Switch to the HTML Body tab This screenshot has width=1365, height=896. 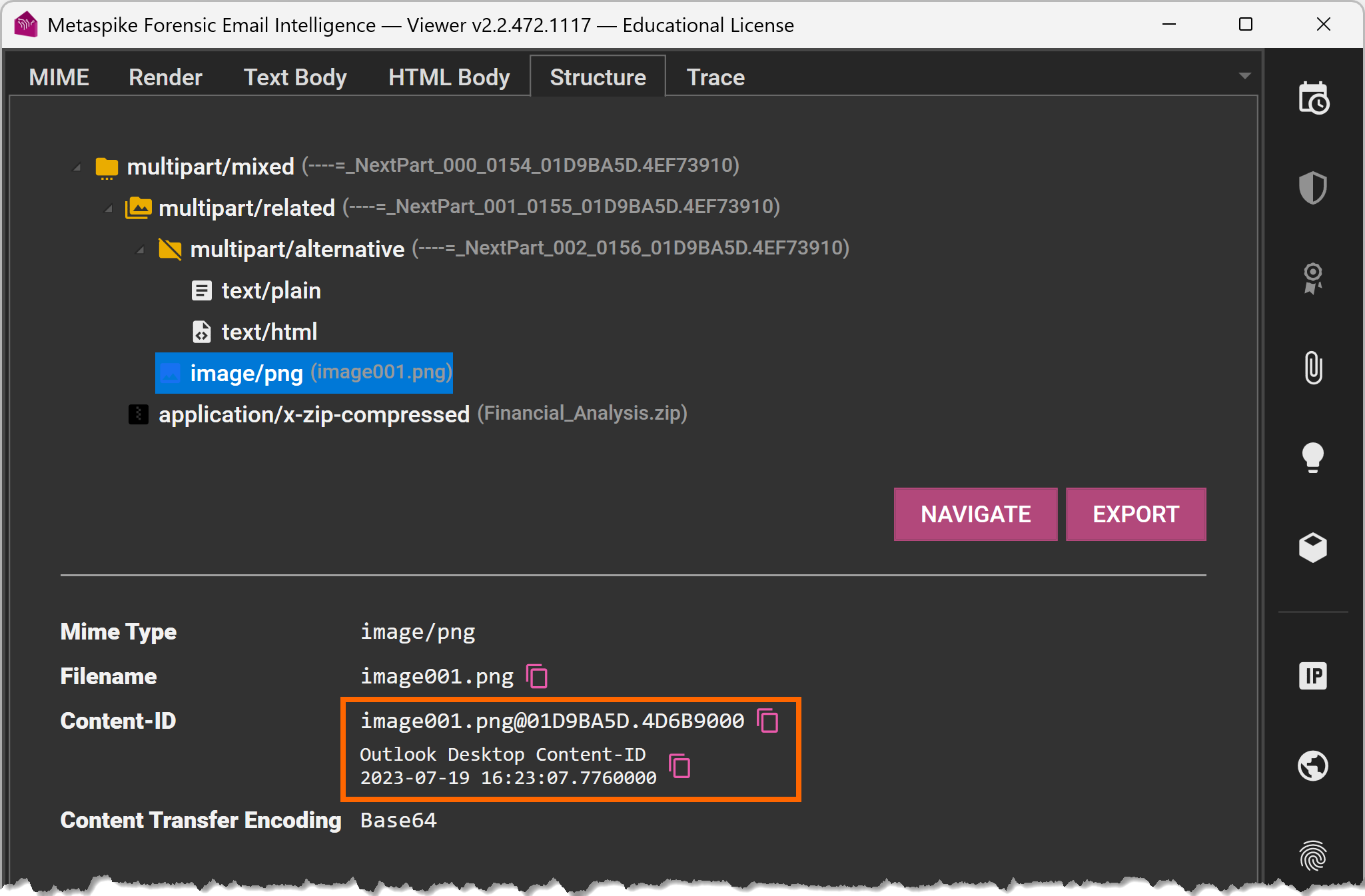point(449,77)
